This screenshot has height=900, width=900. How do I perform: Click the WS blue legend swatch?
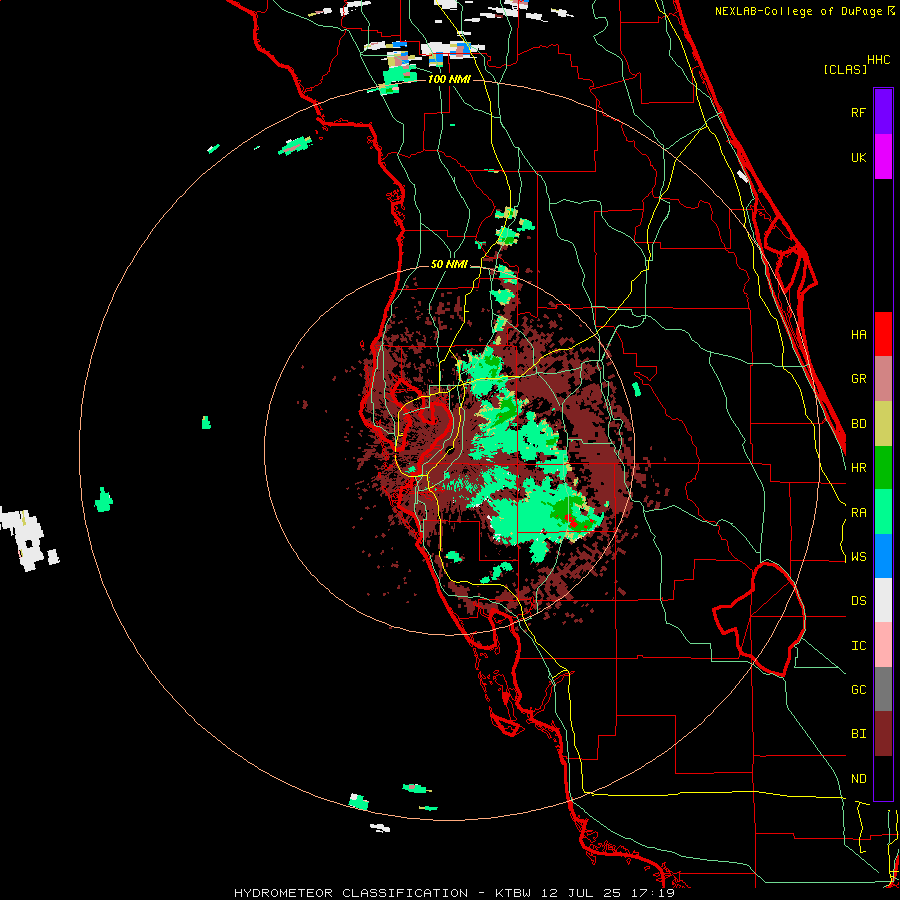[x=883, y=556]
